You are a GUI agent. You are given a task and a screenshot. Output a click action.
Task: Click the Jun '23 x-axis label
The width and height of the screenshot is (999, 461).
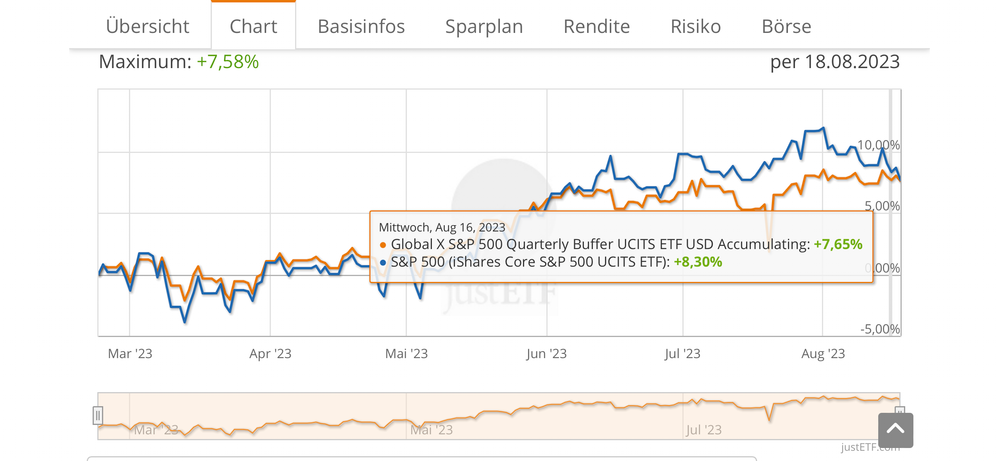(x=546, y=353)
